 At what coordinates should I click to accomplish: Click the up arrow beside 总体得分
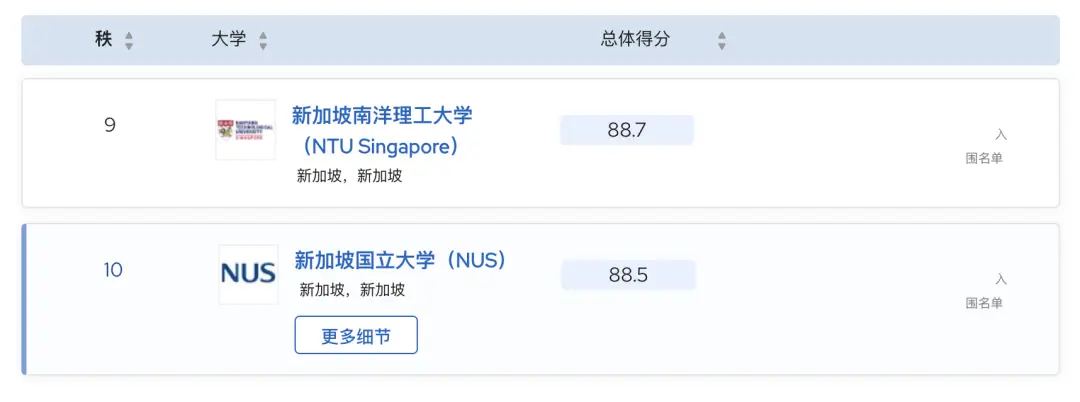(x=722, y=35)
